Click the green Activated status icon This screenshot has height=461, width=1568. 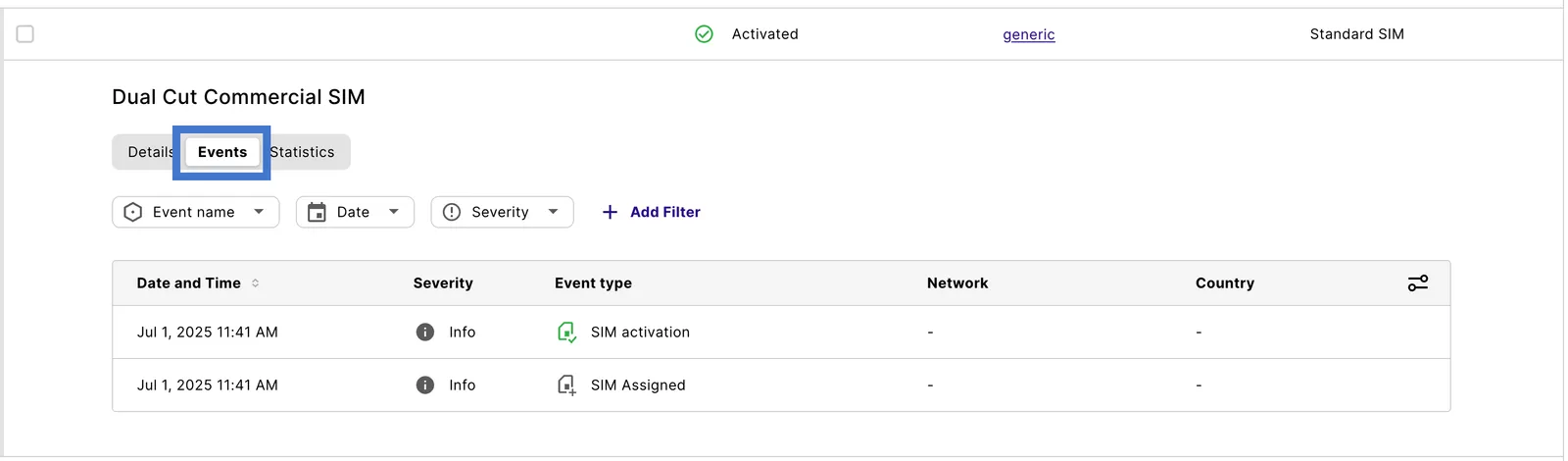[x=704, y=34]
